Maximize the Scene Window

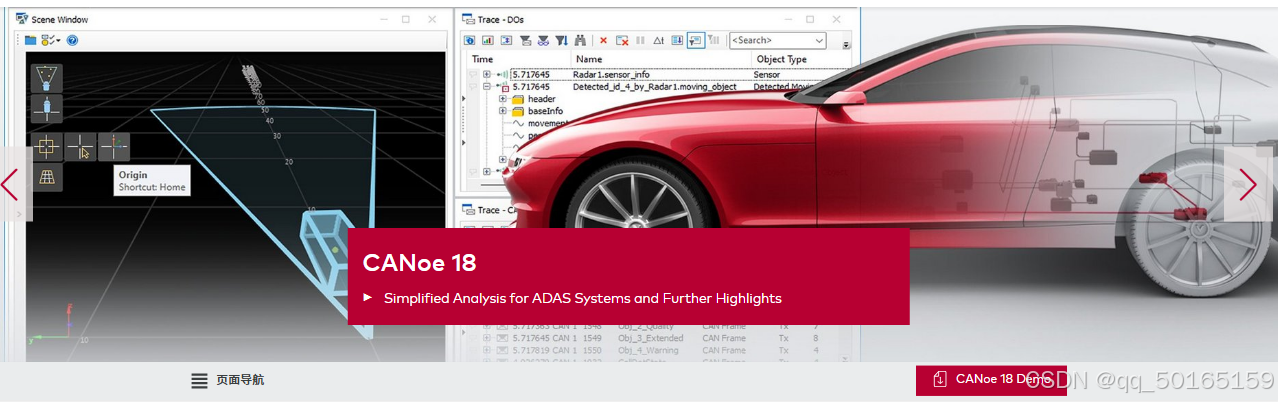[406, 18]
